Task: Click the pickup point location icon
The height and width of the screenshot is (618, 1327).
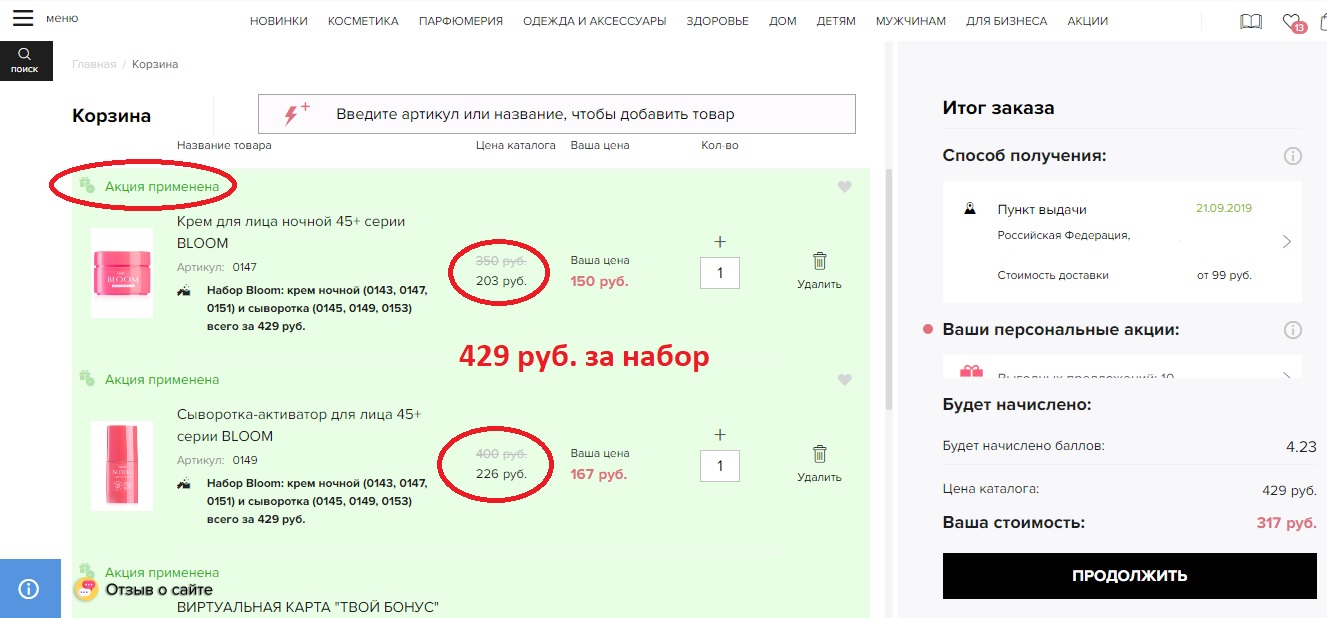Action: pyautogui.click(x=969, y=209)
